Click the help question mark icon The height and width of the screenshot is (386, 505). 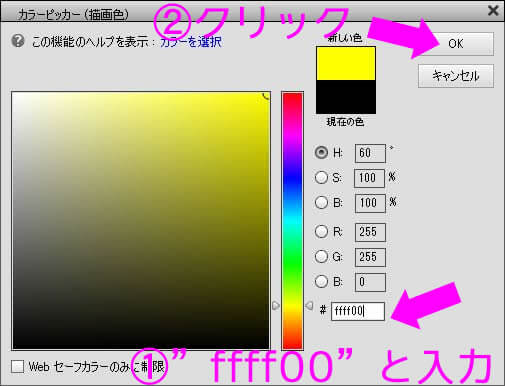(x=18, y=41)
